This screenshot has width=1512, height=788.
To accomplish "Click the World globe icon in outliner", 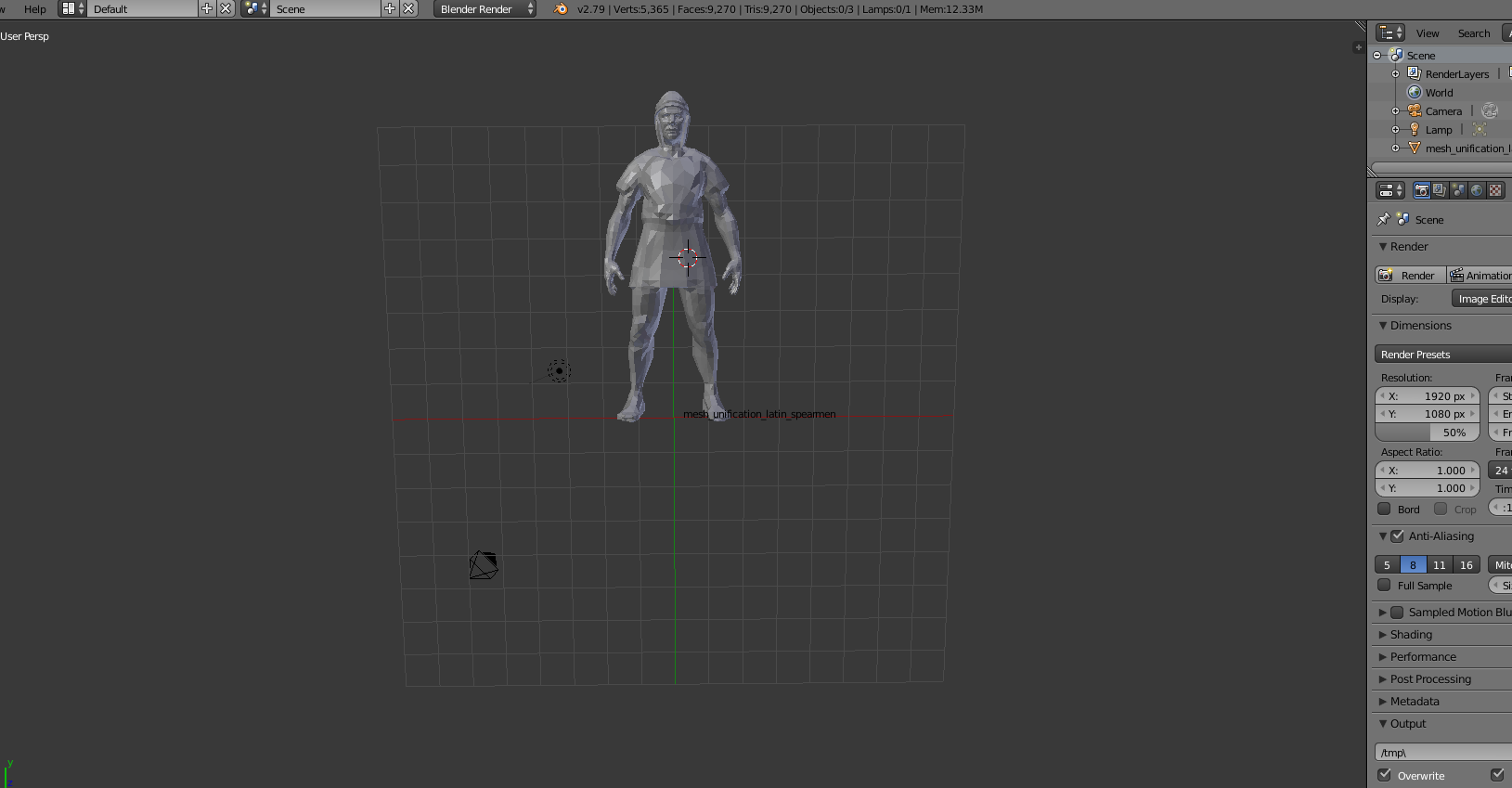I will (1415, 92).
